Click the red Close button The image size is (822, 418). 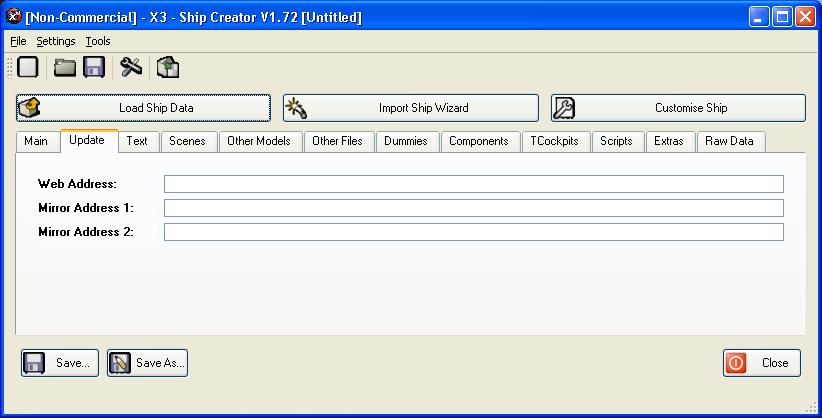[762, 363]
